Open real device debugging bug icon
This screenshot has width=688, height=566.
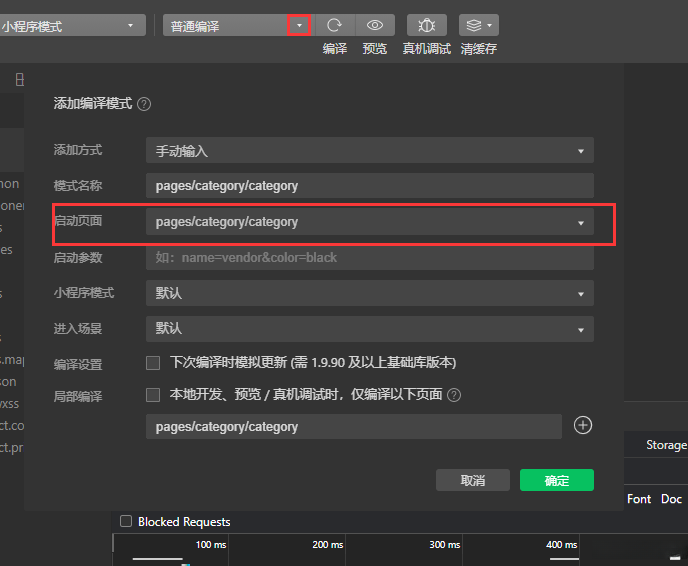tap(426, 25)
